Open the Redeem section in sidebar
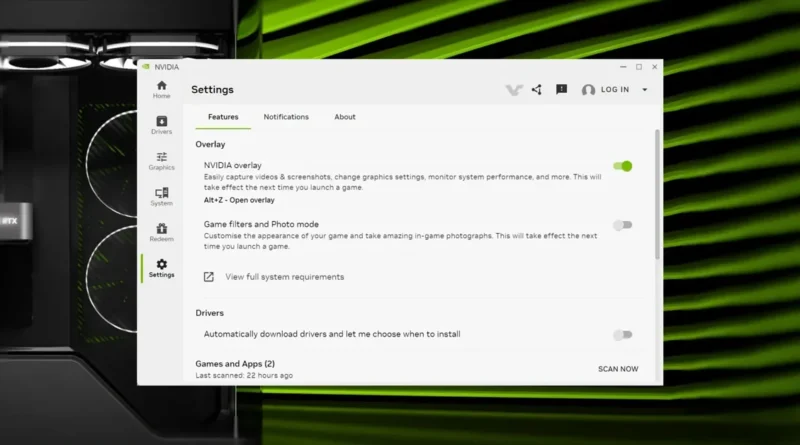 [161, 232]
